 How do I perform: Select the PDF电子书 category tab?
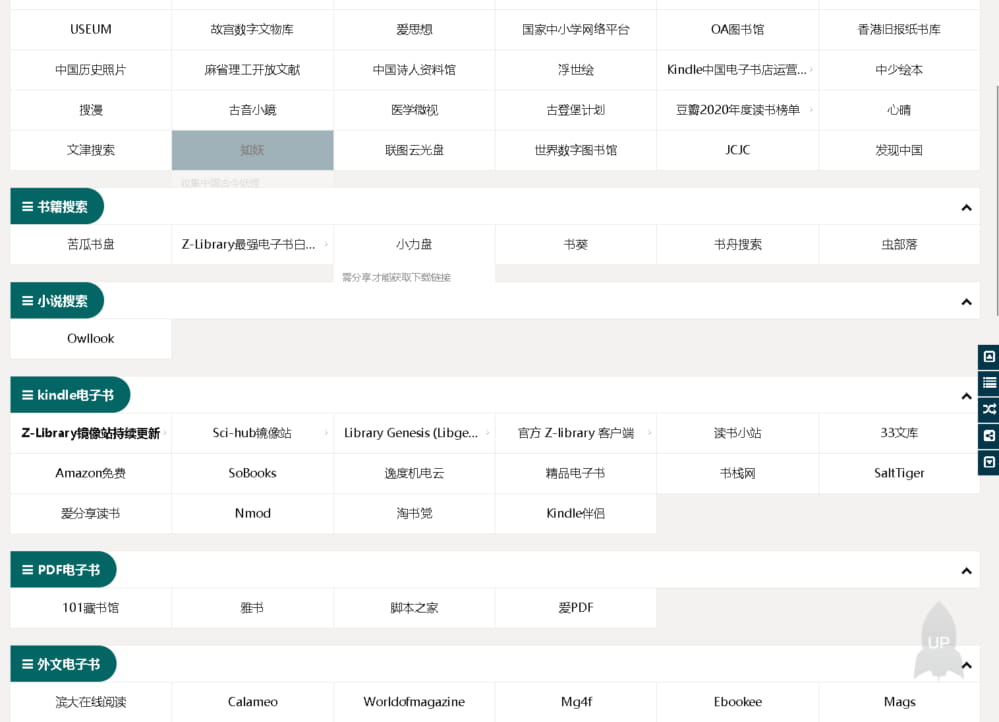click(63, 570)
